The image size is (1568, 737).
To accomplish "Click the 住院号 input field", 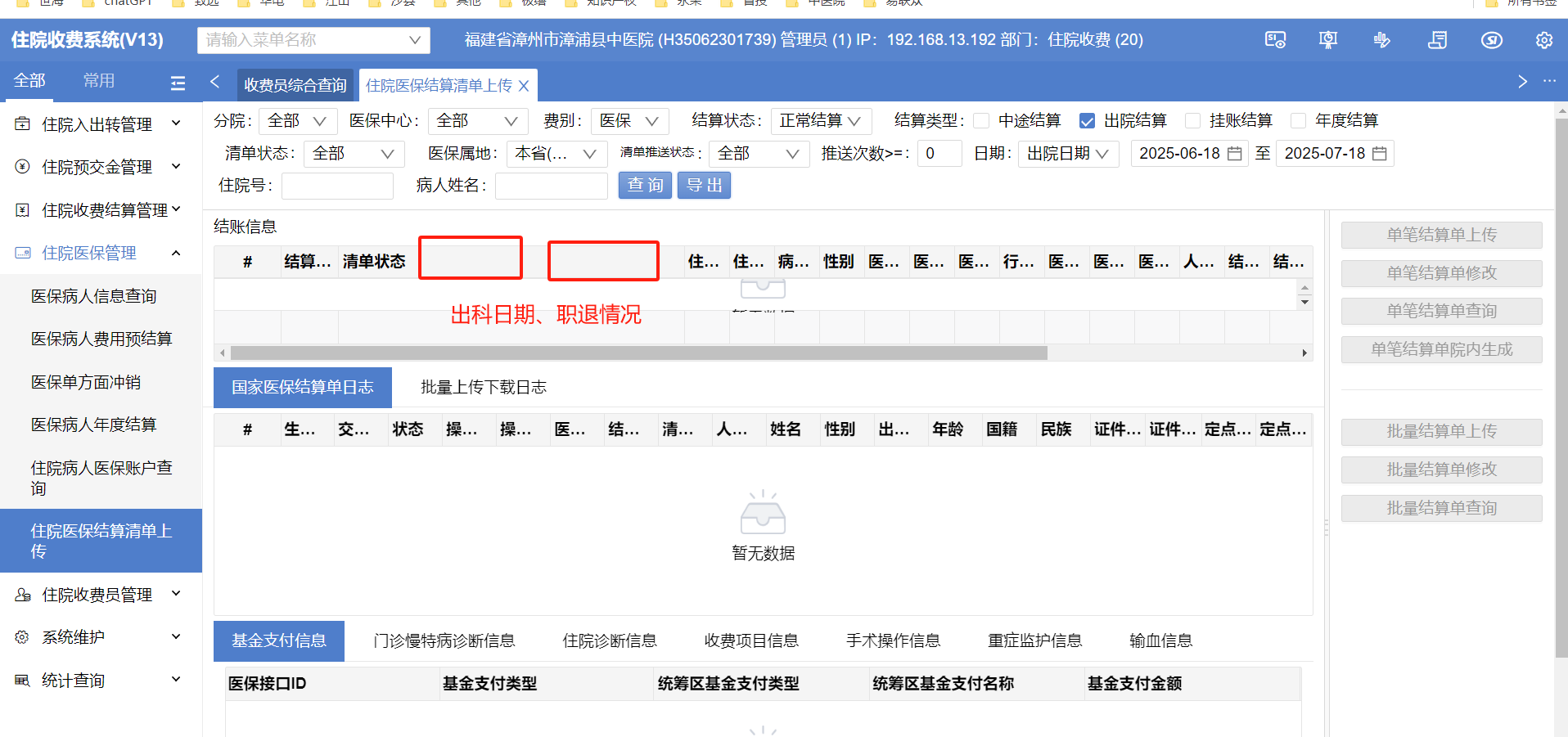I will tap(337, 186).
